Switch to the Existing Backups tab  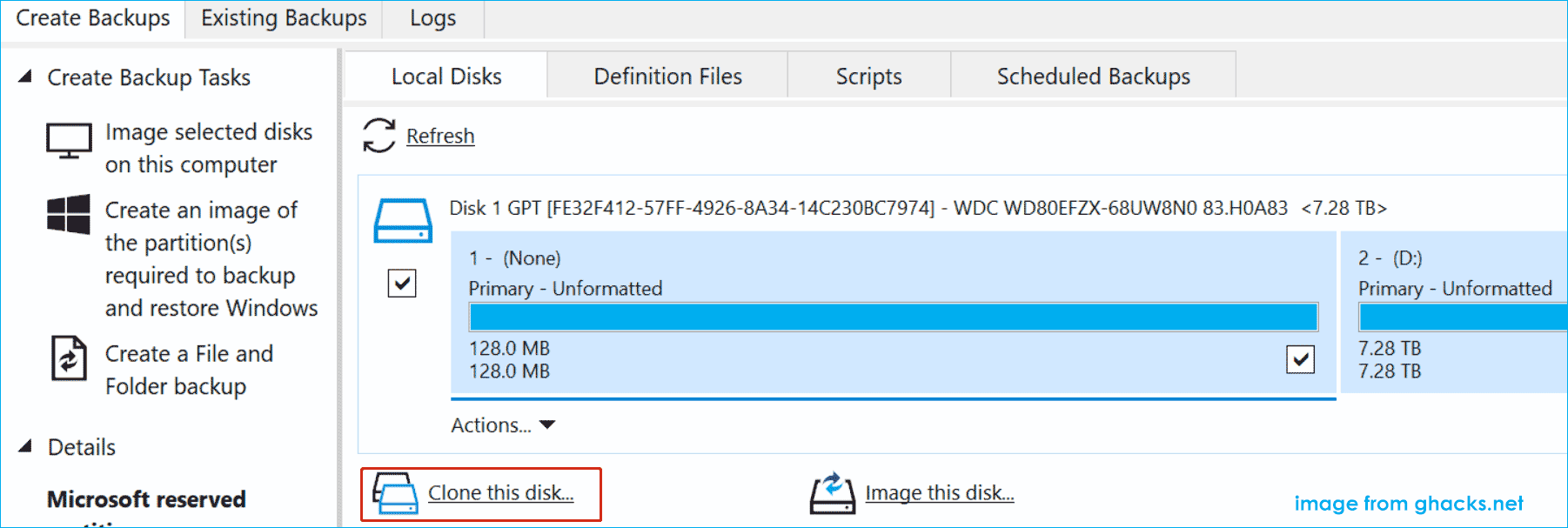(x=284, y=18)
